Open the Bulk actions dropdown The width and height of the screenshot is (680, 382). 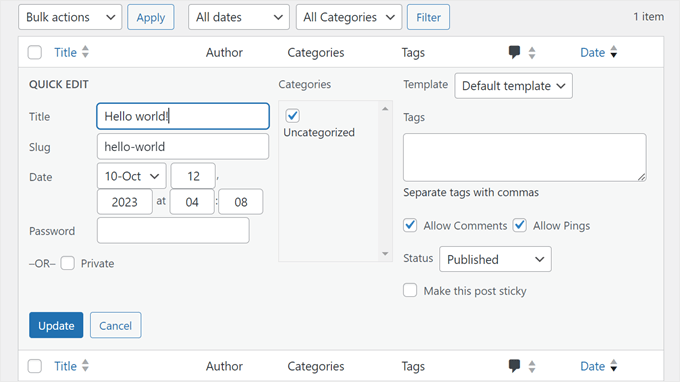pyautogui.click(x=70, y=17)
